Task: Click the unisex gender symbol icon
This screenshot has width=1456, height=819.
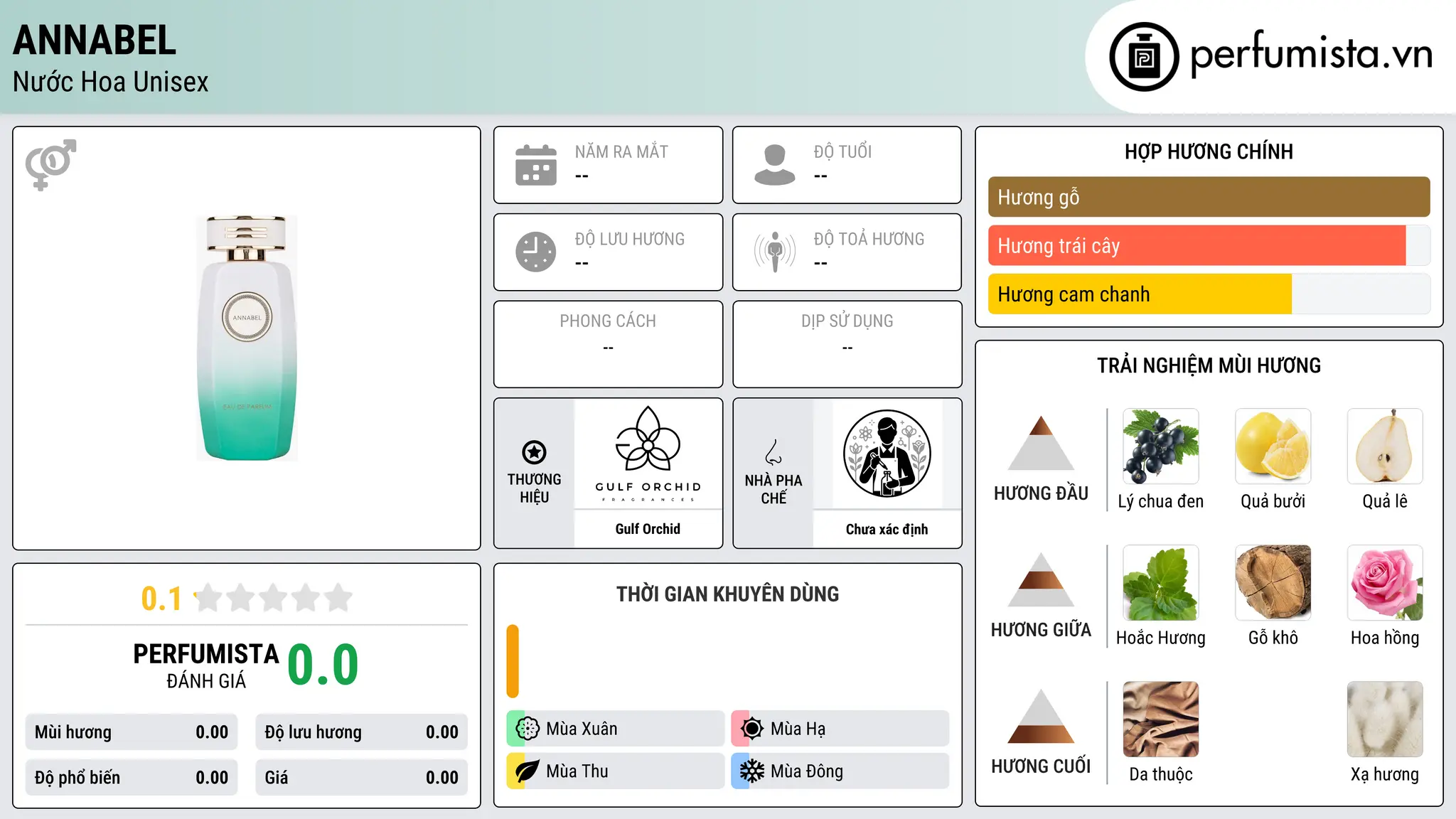Action: [x=50, y=164]
